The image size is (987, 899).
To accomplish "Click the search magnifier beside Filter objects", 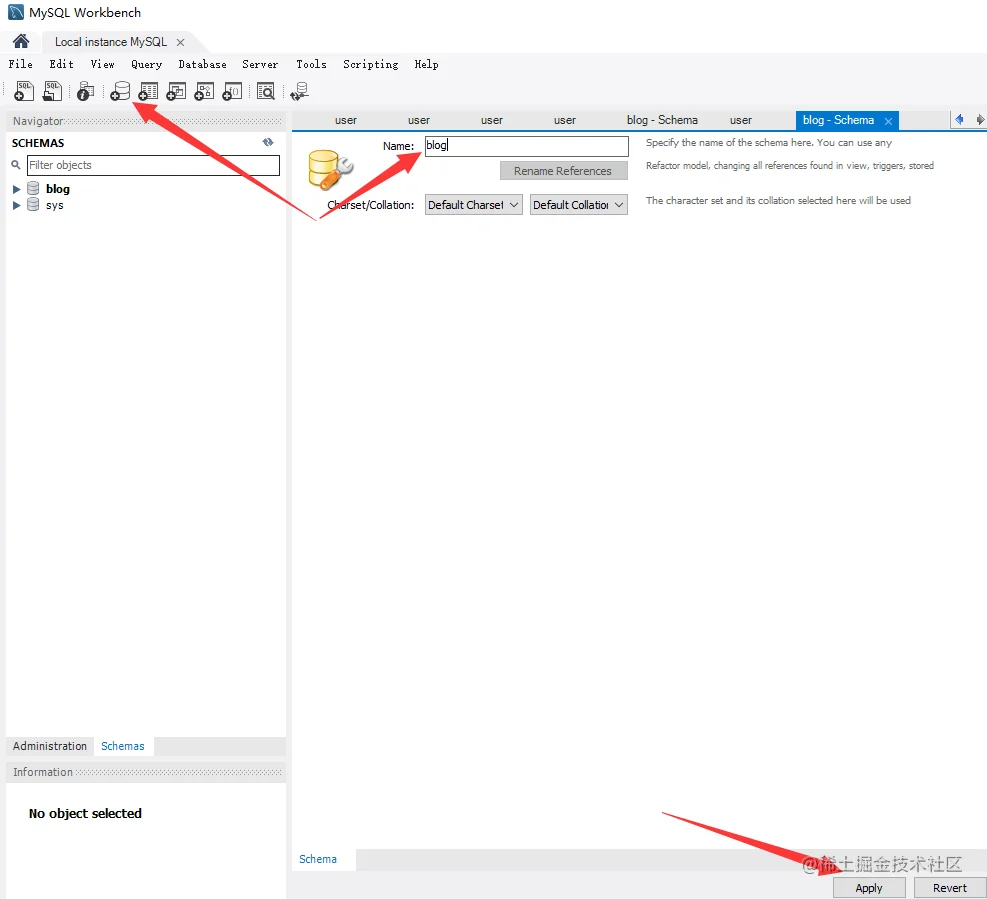I will [16, 165].
